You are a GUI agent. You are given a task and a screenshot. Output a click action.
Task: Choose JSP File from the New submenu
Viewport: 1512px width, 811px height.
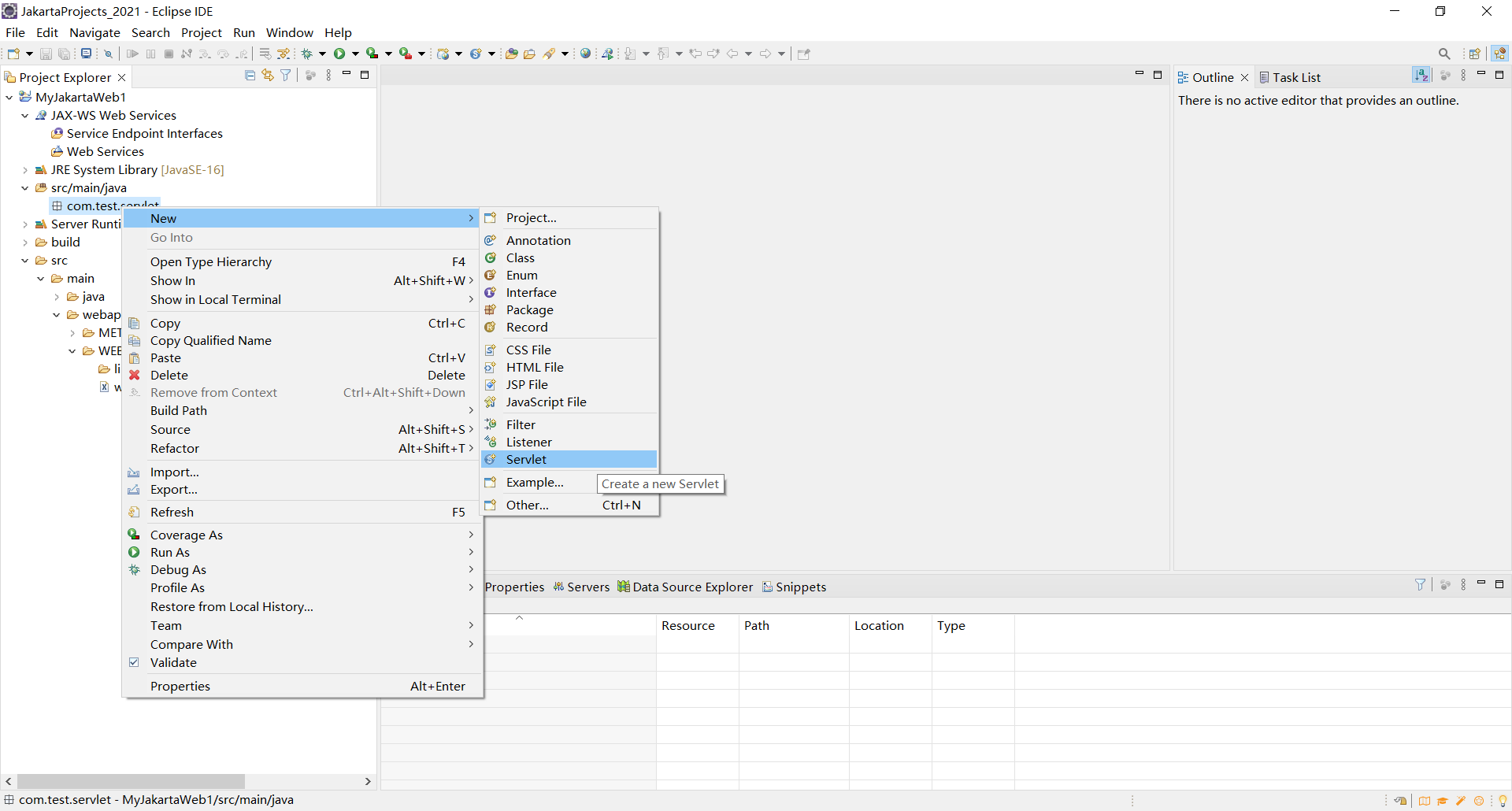(x=569, y=384)
